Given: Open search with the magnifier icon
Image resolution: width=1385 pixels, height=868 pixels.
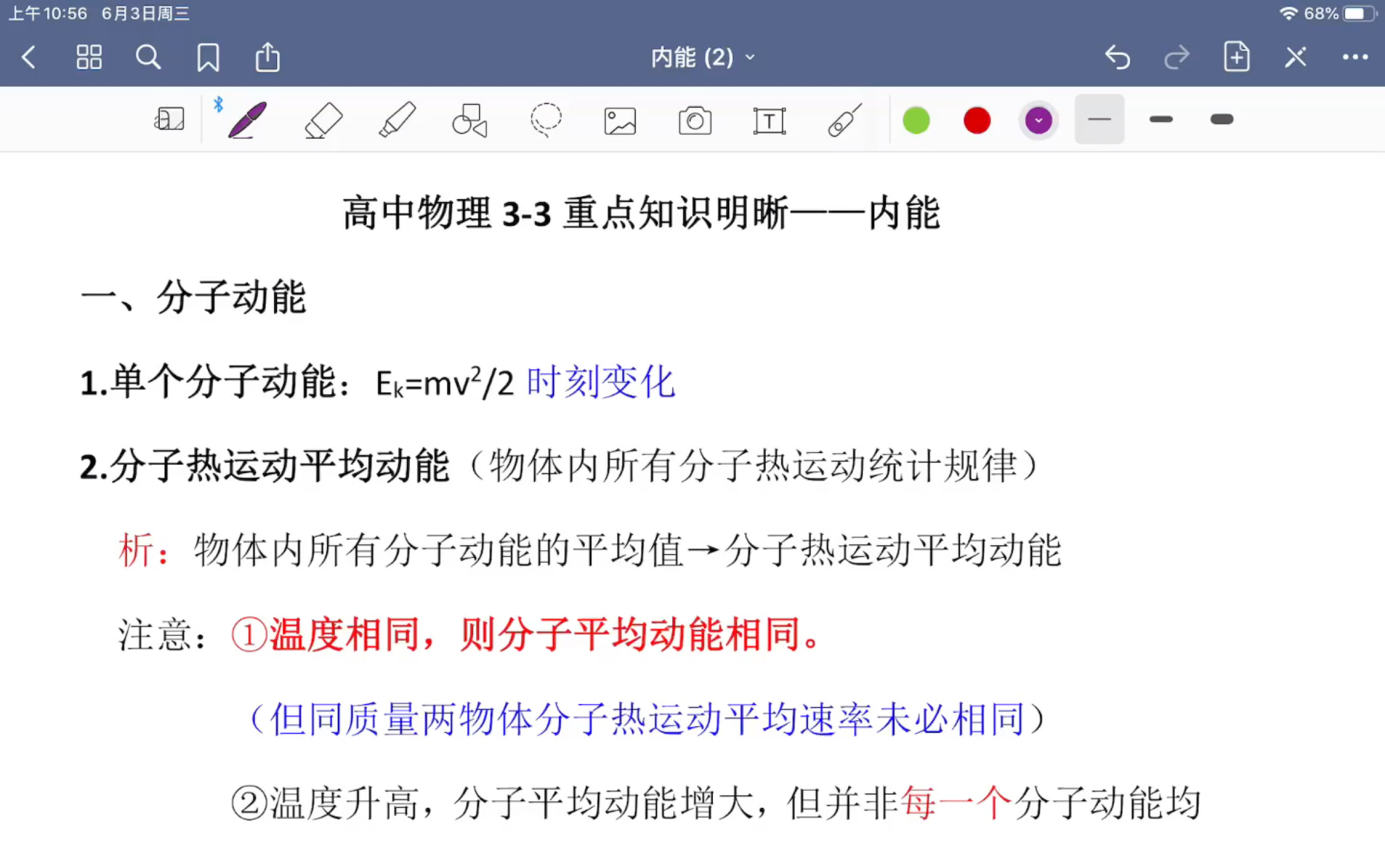Looking at the screenshot, I should tap(148, 58).
